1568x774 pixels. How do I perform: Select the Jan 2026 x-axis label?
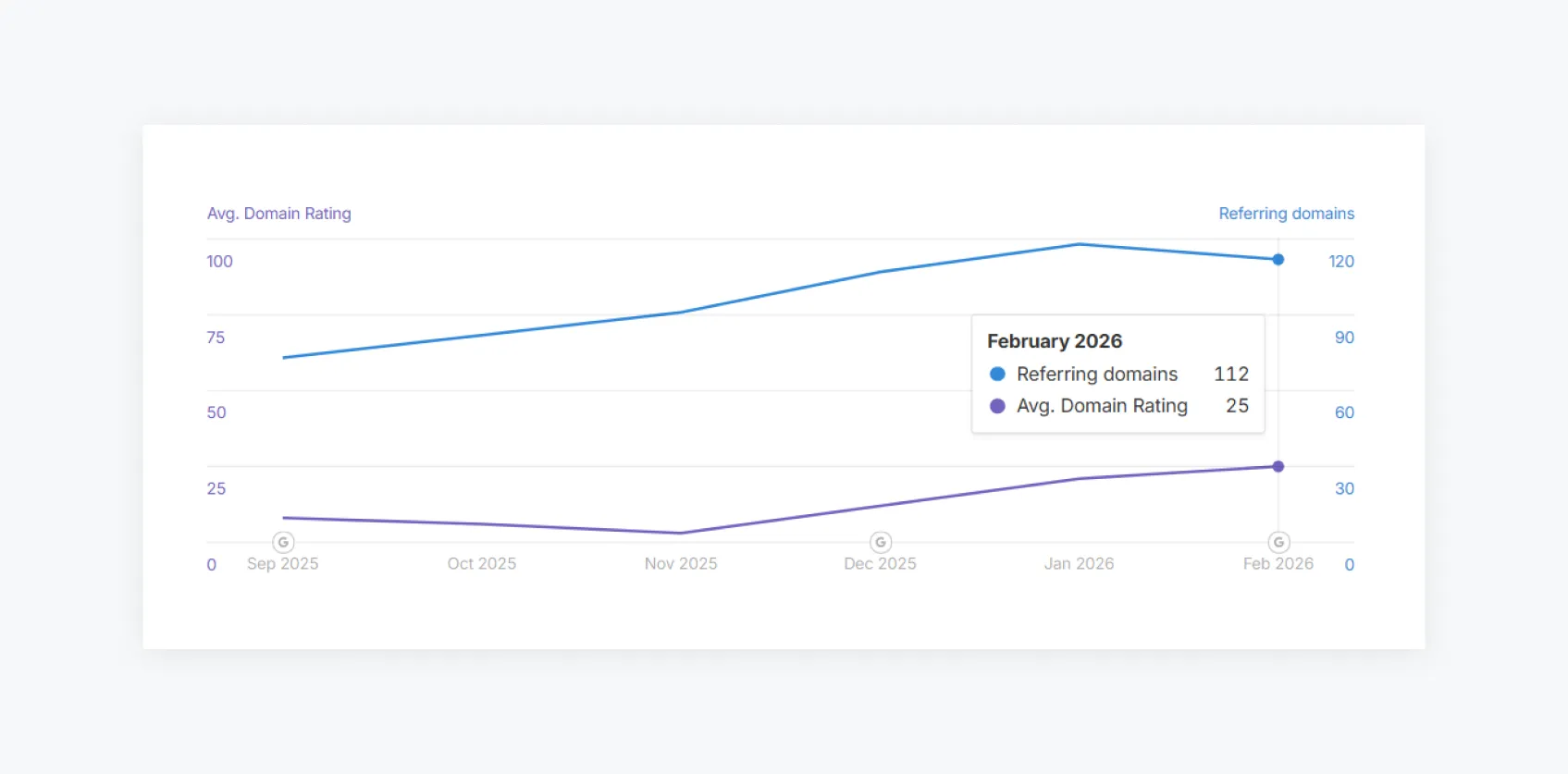click(1079, 564)
